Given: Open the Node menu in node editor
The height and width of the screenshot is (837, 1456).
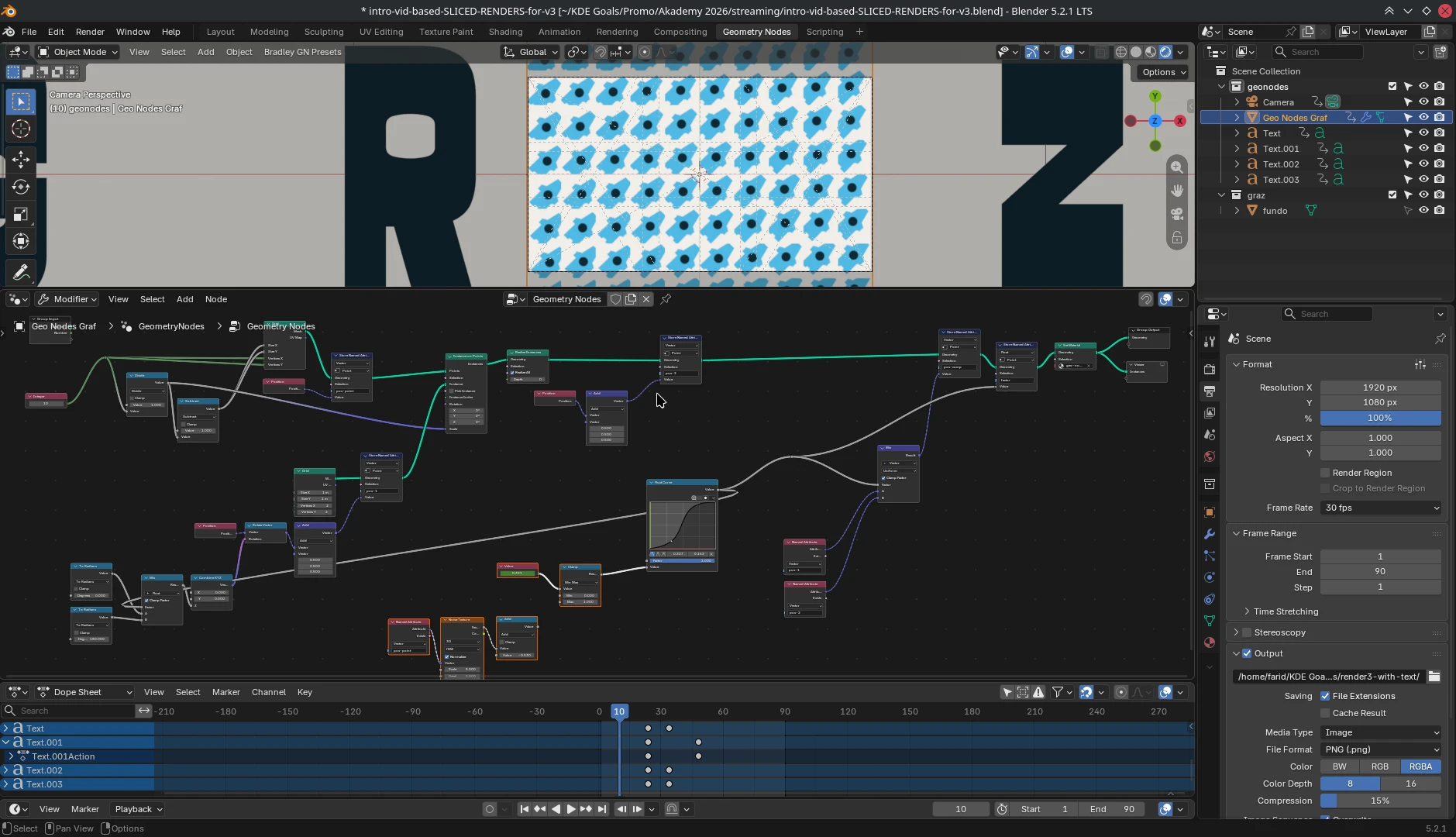Looking at the screenshot, I should point(215,299).
